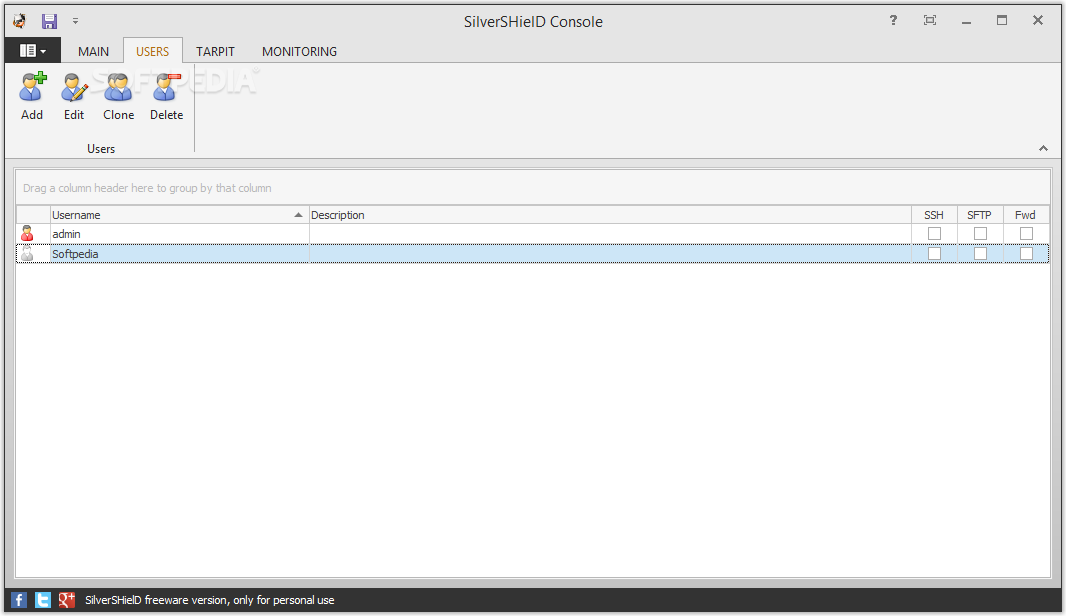Select the admin username row
The height and width of the screenshot is (616, 1066).
(532, 234)
